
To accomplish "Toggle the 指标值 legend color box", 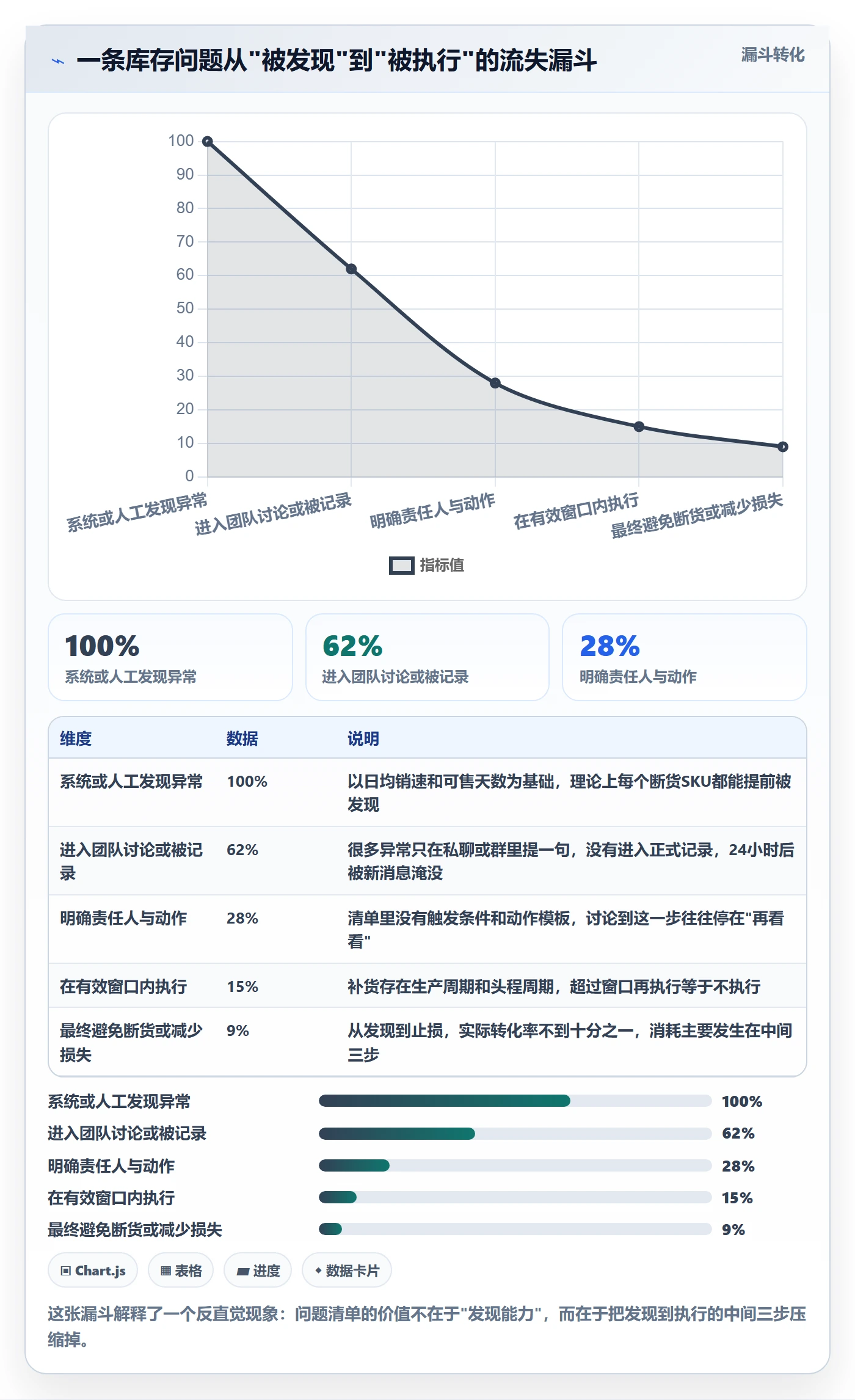I will 401,566.
